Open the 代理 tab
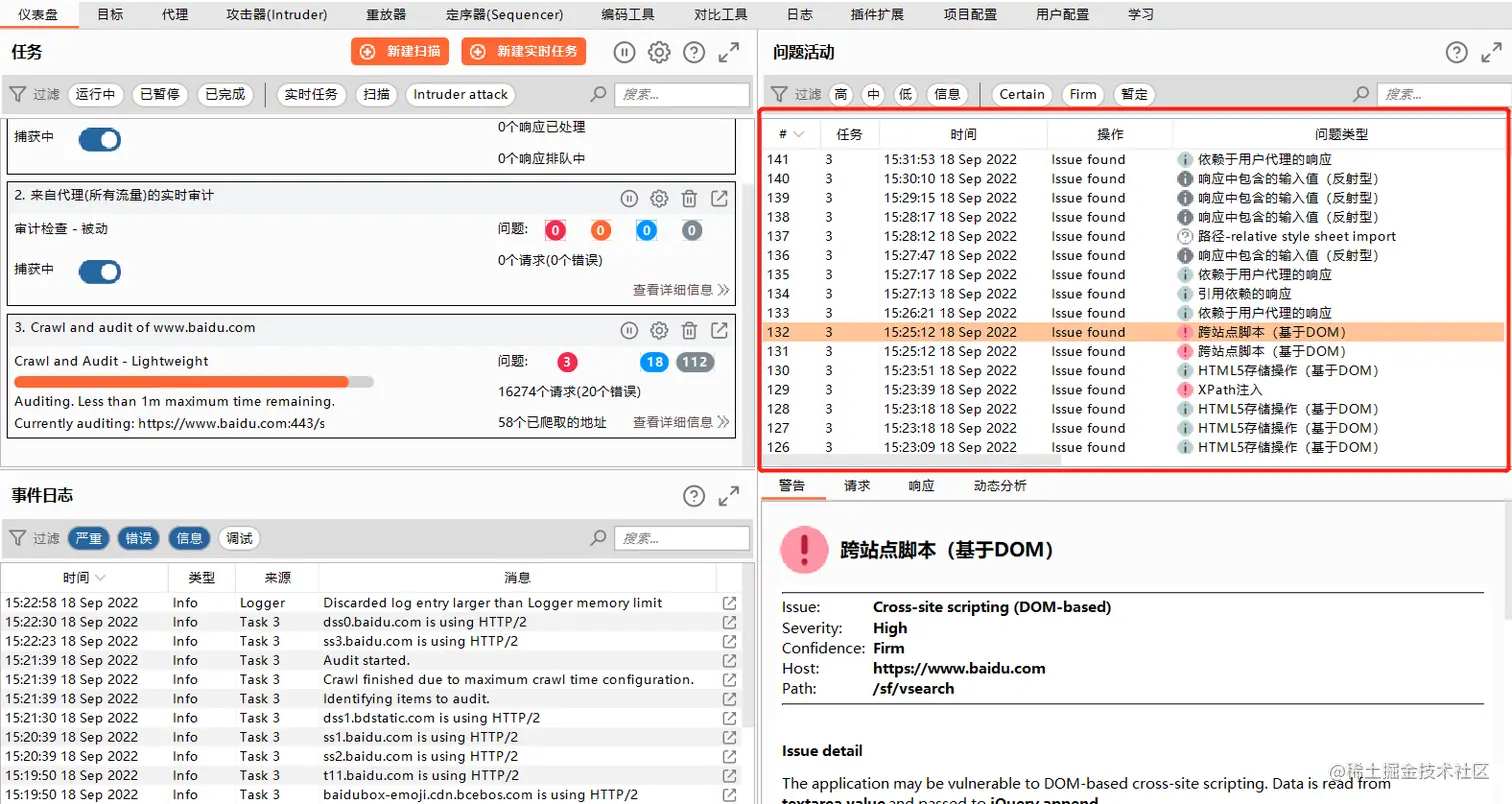The image size is (1512, 804). (x=174, y=15)
